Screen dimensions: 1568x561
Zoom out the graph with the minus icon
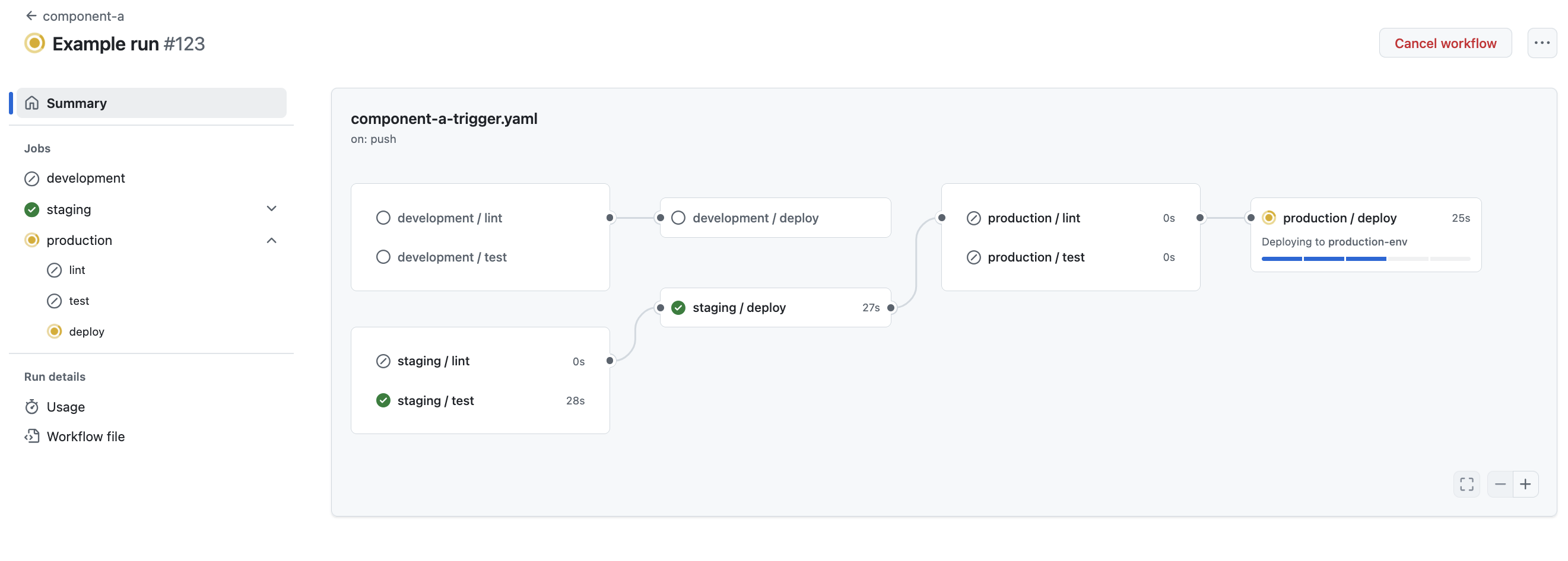1500,484
